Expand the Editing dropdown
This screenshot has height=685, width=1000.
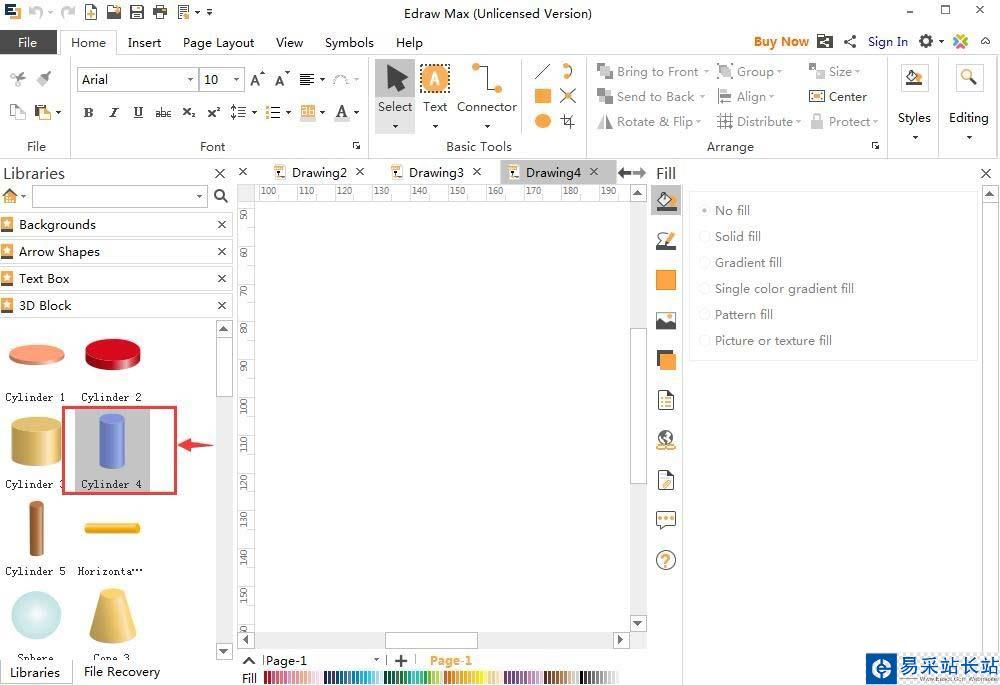point(969,138)
